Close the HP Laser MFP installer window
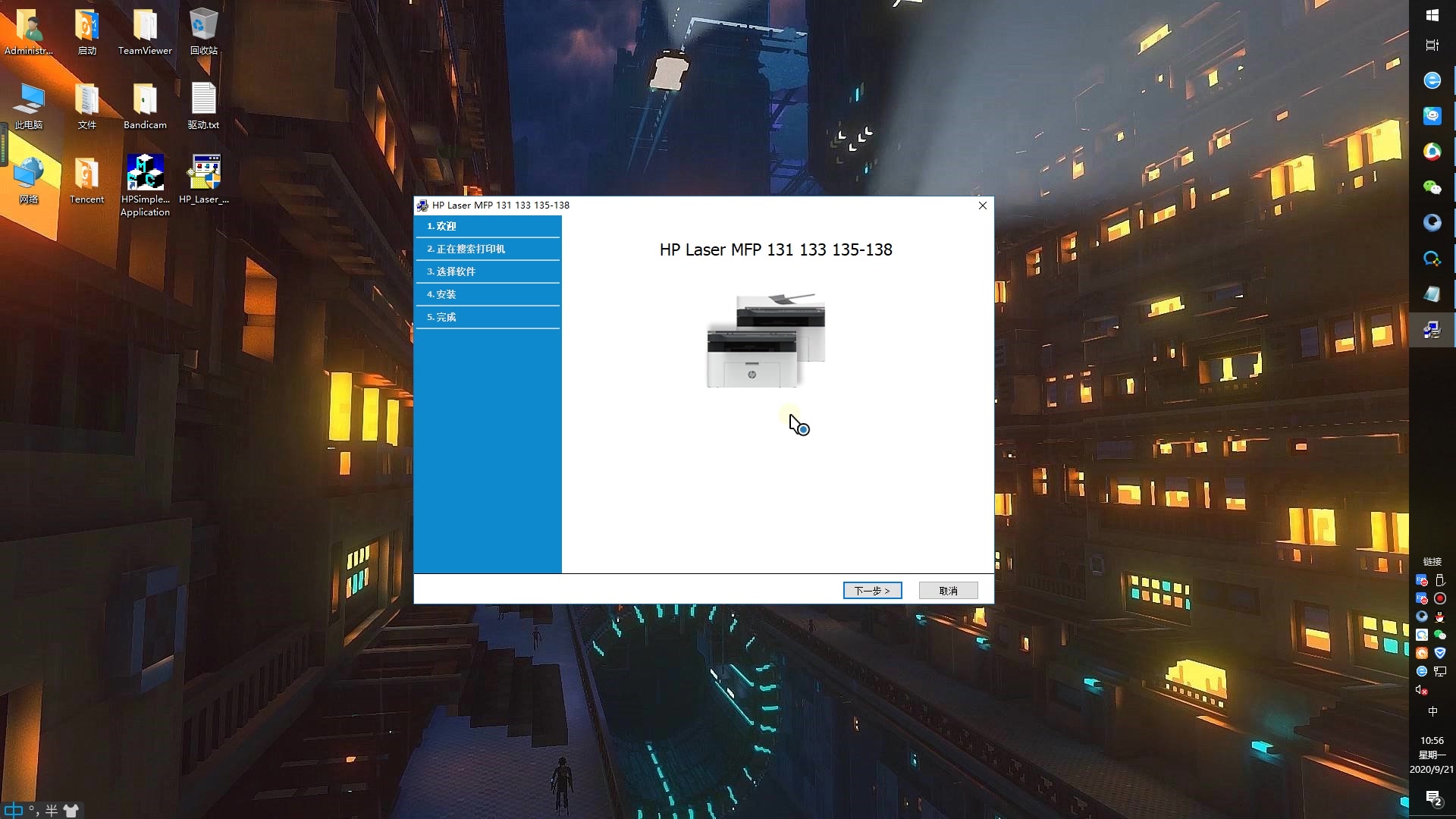The width and height of the screenshot is (1456, 819). point(982,206)
